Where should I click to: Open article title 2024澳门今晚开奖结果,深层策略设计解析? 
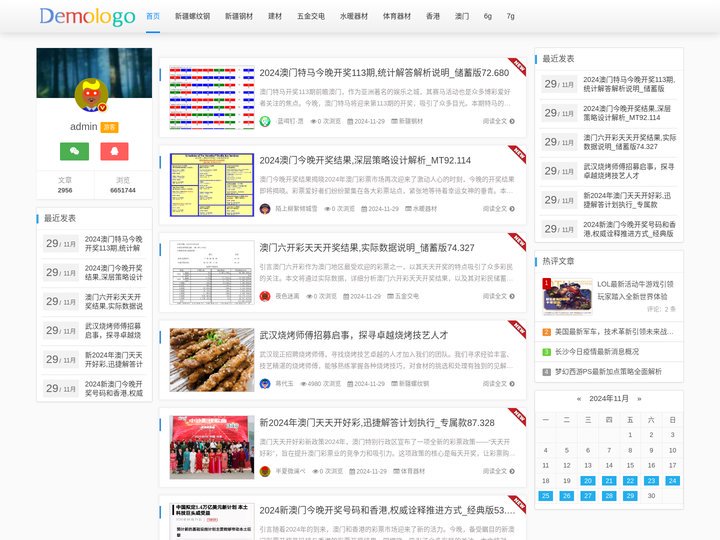365,160
